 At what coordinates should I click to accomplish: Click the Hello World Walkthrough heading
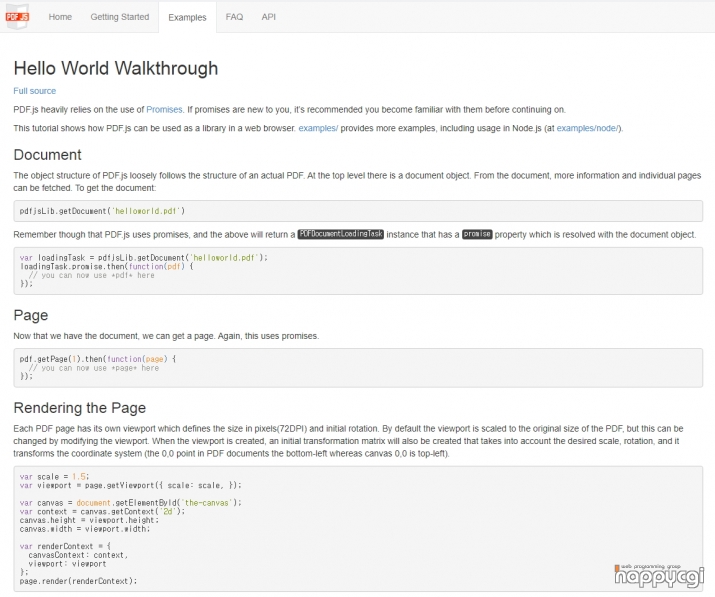click(116, 68)
